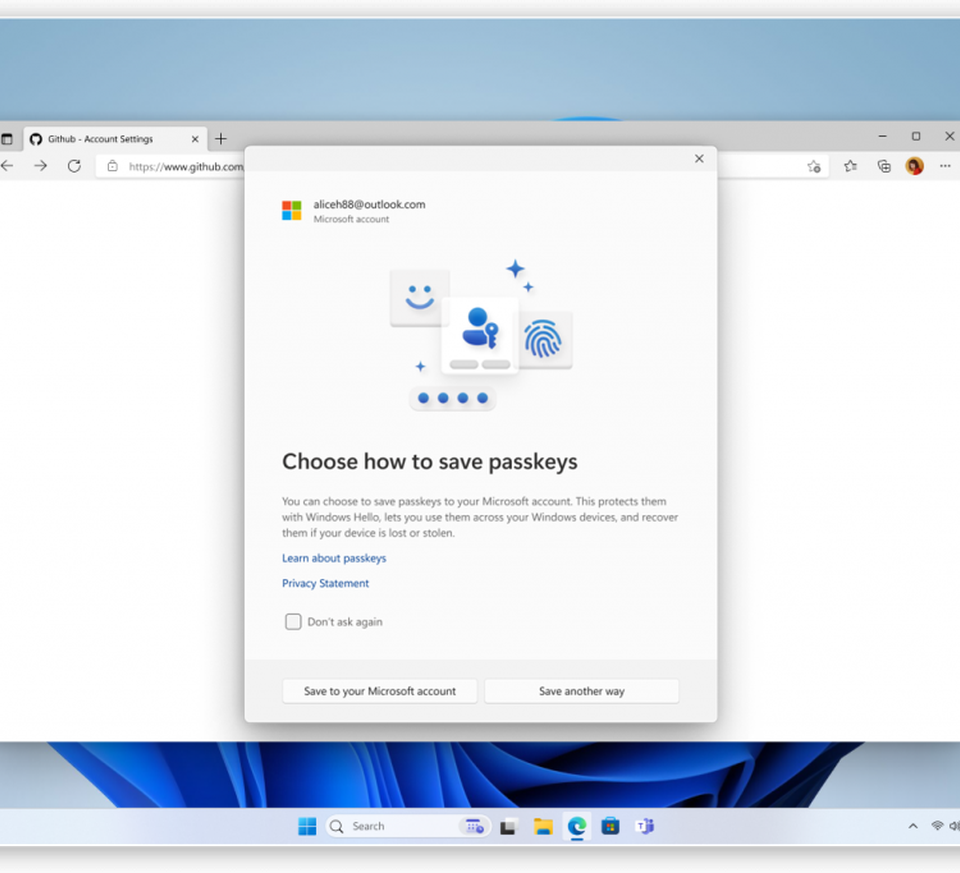
Task: Open a new browser tab
Action: [x=221, y=139]
